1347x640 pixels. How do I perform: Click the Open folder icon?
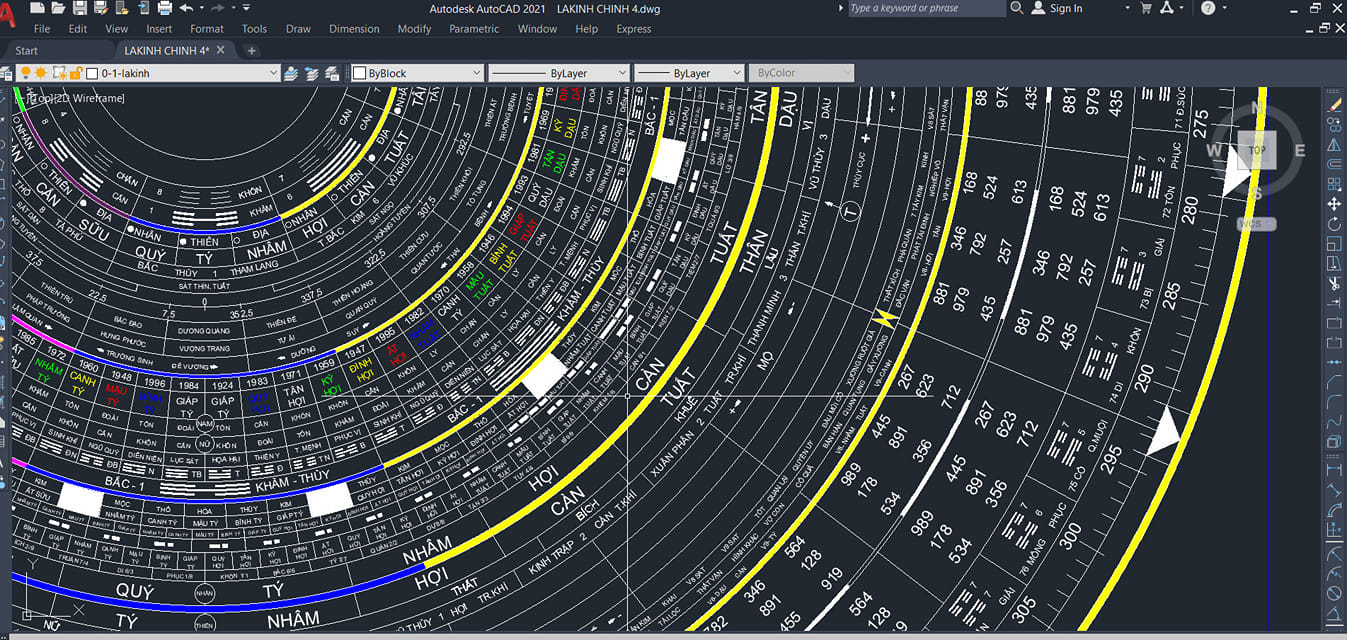pos(59,8)
